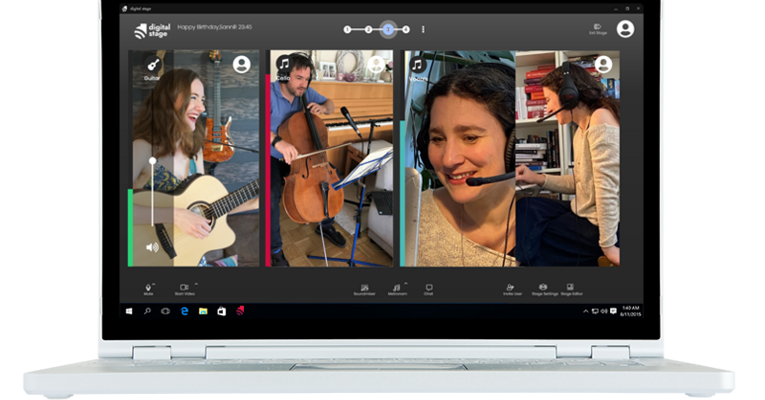Open the cellist's profile avatar
The image size is (765, 400).
pyautogui.click(x=376, y=64)
